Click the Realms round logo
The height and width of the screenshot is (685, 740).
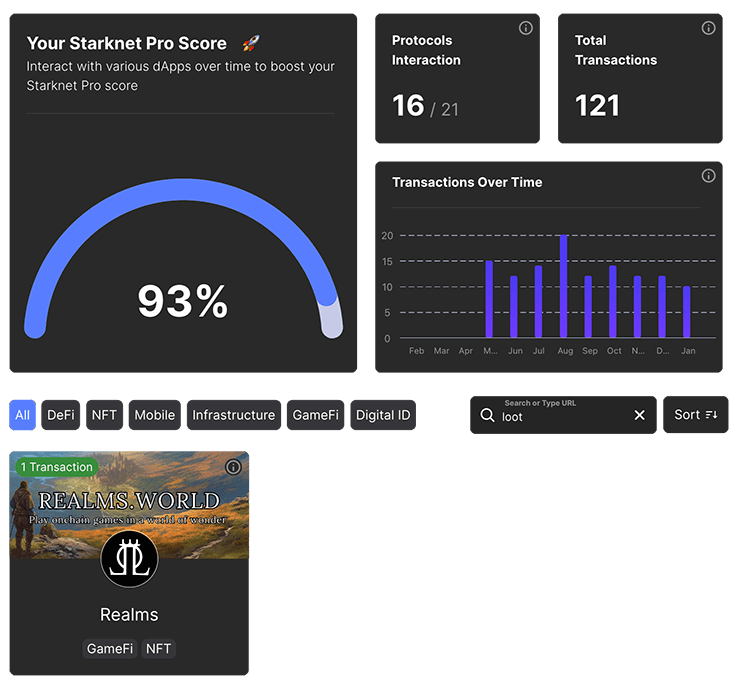click(129, 559)
